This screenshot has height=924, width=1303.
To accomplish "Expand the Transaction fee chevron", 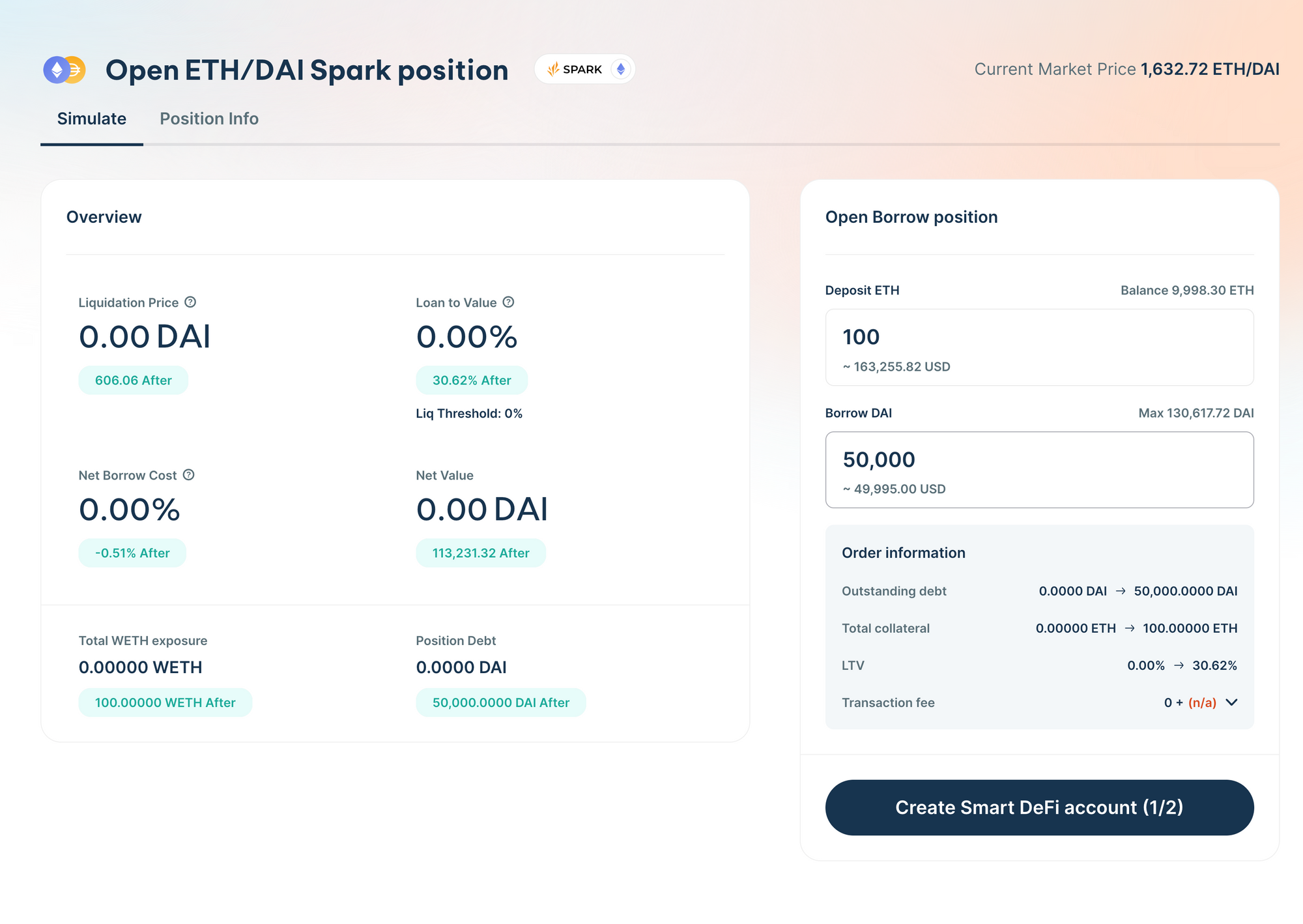I will click(x=1231, y=702).
